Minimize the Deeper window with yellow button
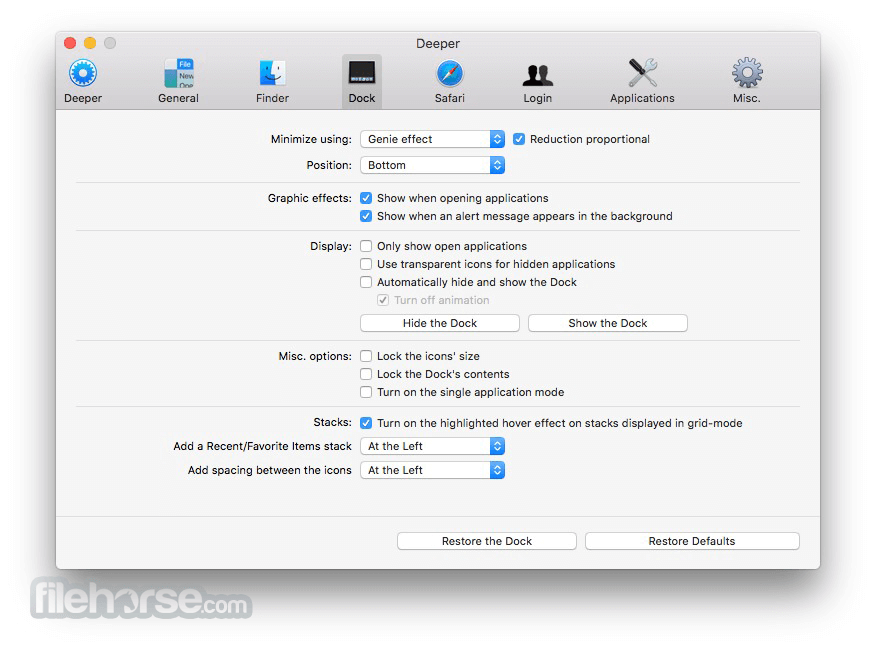Image resolution: width=876 pixels, height=649 pixels. pos(90,43)
